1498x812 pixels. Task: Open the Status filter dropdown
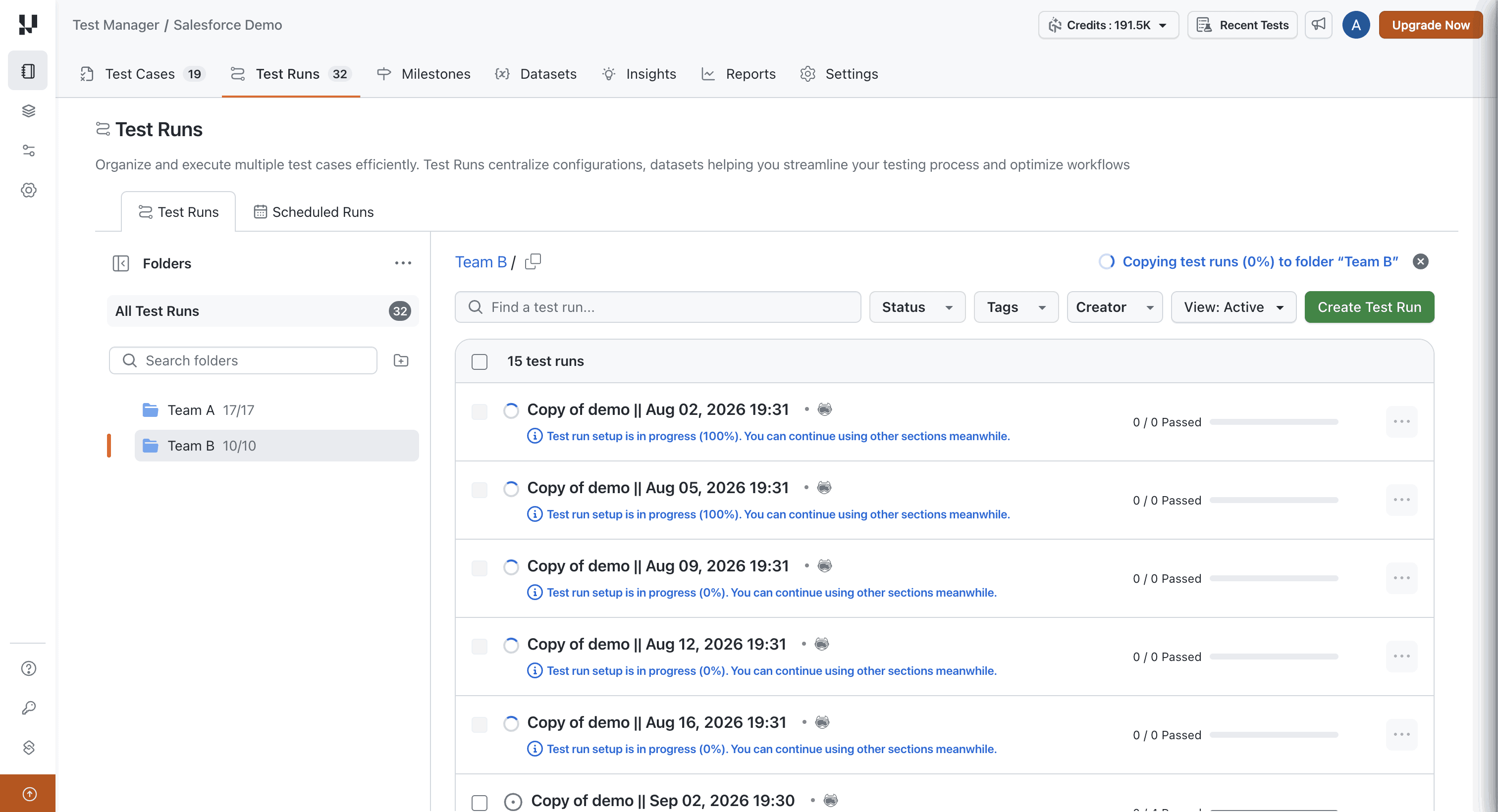917,307
